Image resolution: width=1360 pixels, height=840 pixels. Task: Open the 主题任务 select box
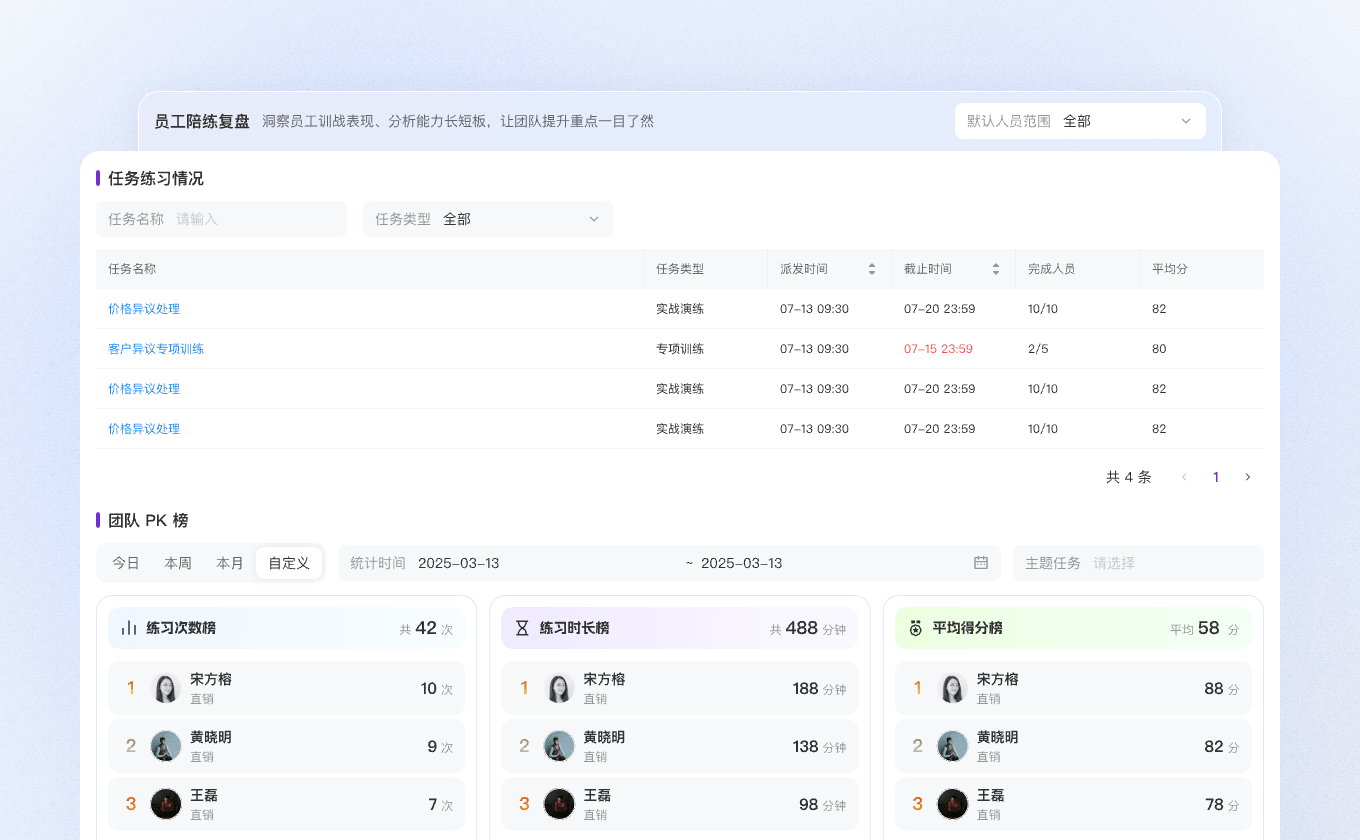(1138, 563)
